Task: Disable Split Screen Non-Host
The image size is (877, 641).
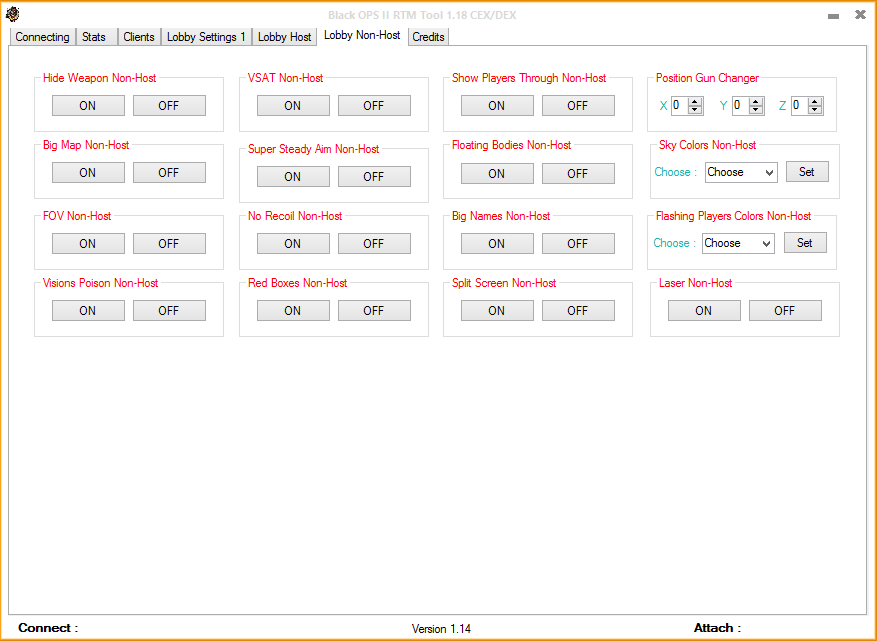Action: click(x=578, y=311)
